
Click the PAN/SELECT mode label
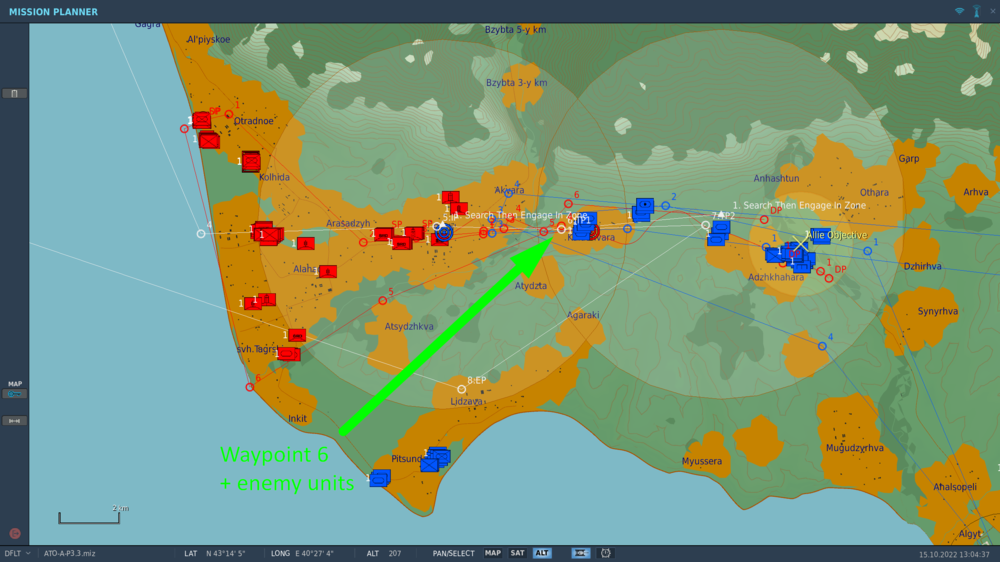(x=453, y=553)
